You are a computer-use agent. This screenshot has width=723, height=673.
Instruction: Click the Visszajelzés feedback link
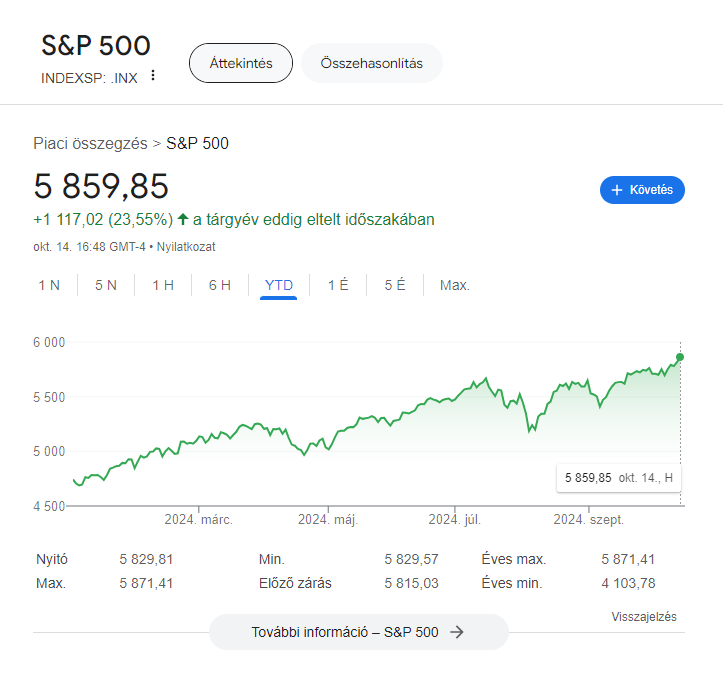pyautogui.click(x=644, y=617)
